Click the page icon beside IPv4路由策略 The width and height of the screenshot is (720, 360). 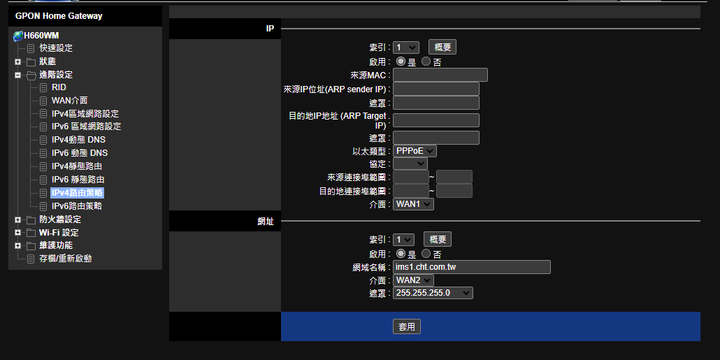point(43,193)
